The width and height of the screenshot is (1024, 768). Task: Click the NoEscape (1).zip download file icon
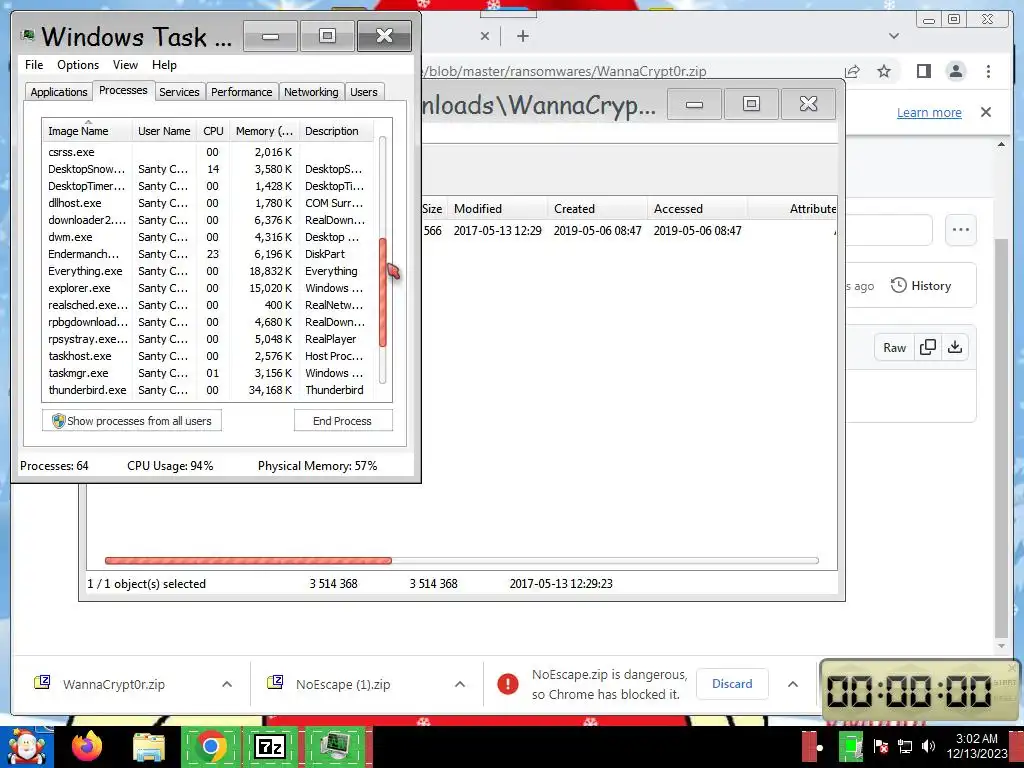click(x=275, y=683)
